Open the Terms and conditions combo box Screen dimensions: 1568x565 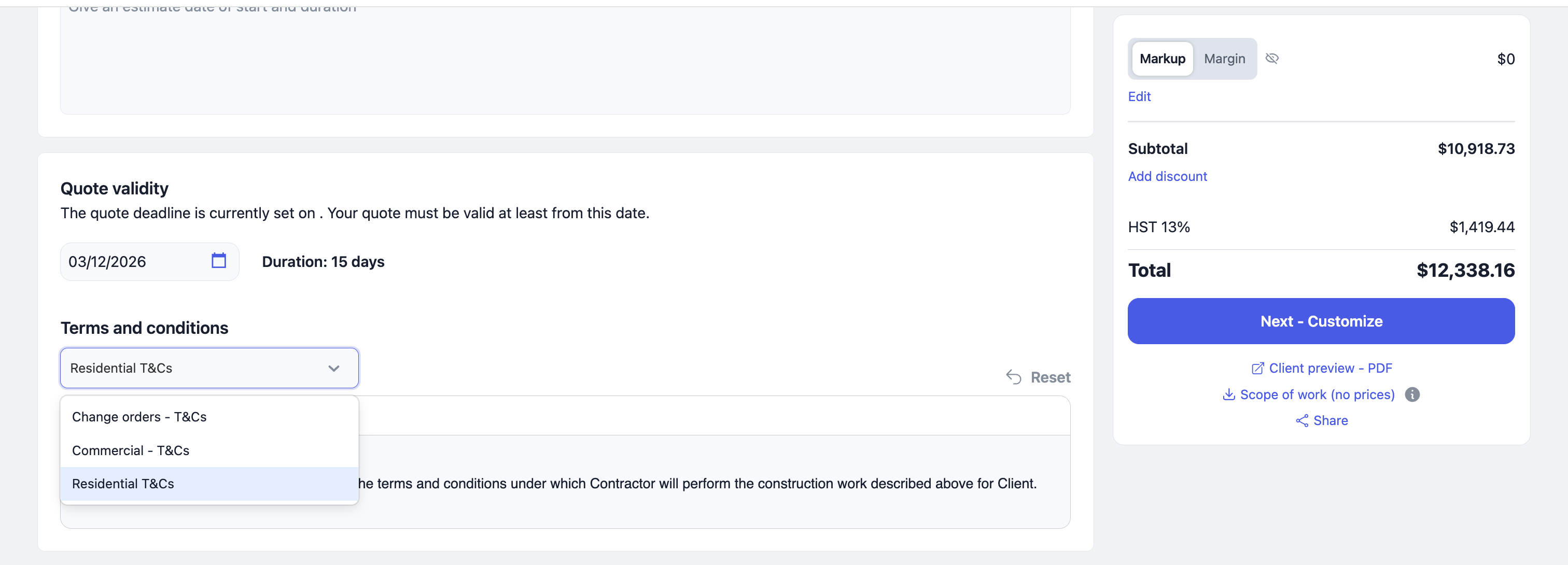point(209,368)
